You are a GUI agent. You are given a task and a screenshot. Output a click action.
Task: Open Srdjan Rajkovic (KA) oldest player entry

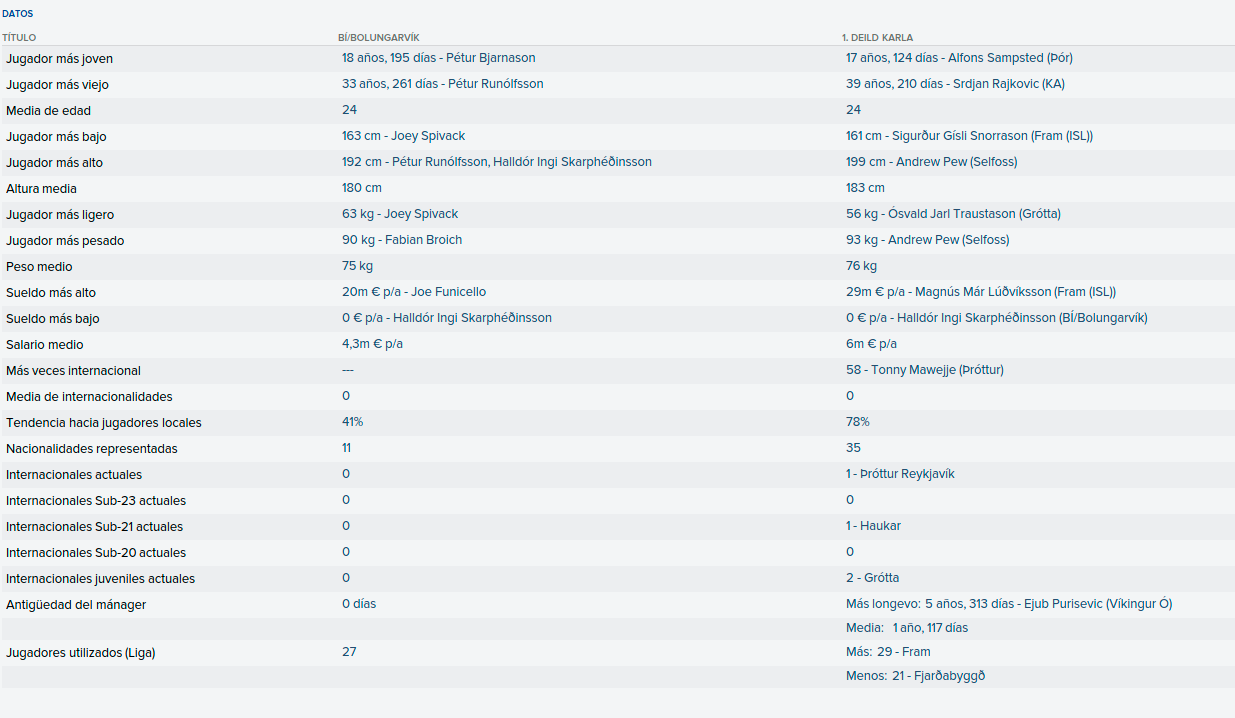click(955, 84)
